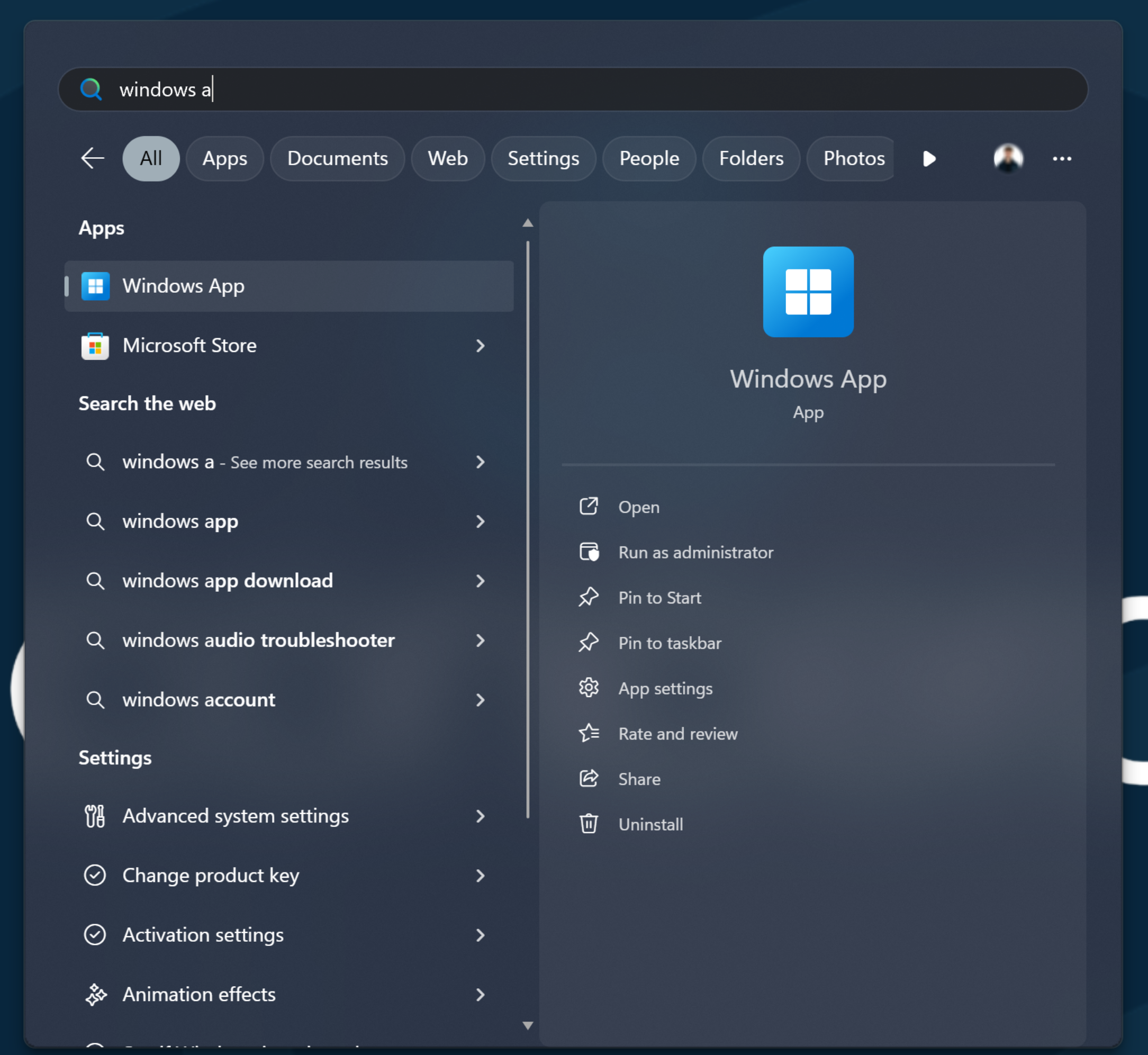This screenshot has height=1055, width=1148.
Task: Expand Advanced system settings chevron
Action: (480, 816)
